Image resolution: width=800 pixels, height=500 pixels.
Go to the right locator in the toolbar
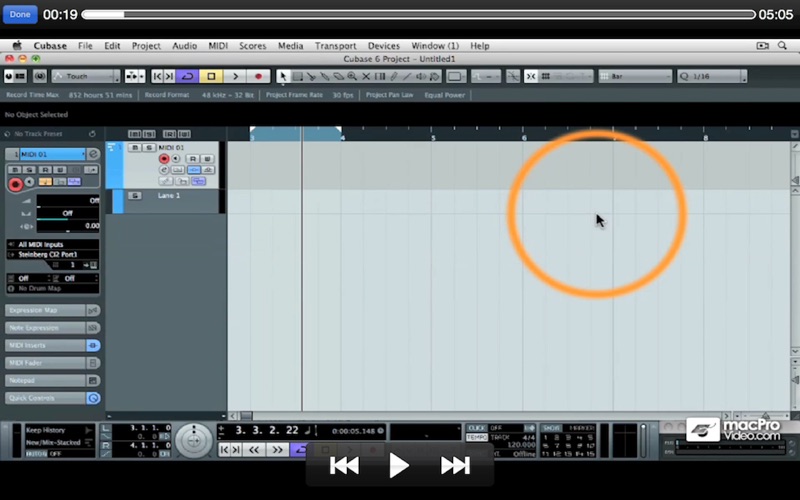(x=169, y=76)
